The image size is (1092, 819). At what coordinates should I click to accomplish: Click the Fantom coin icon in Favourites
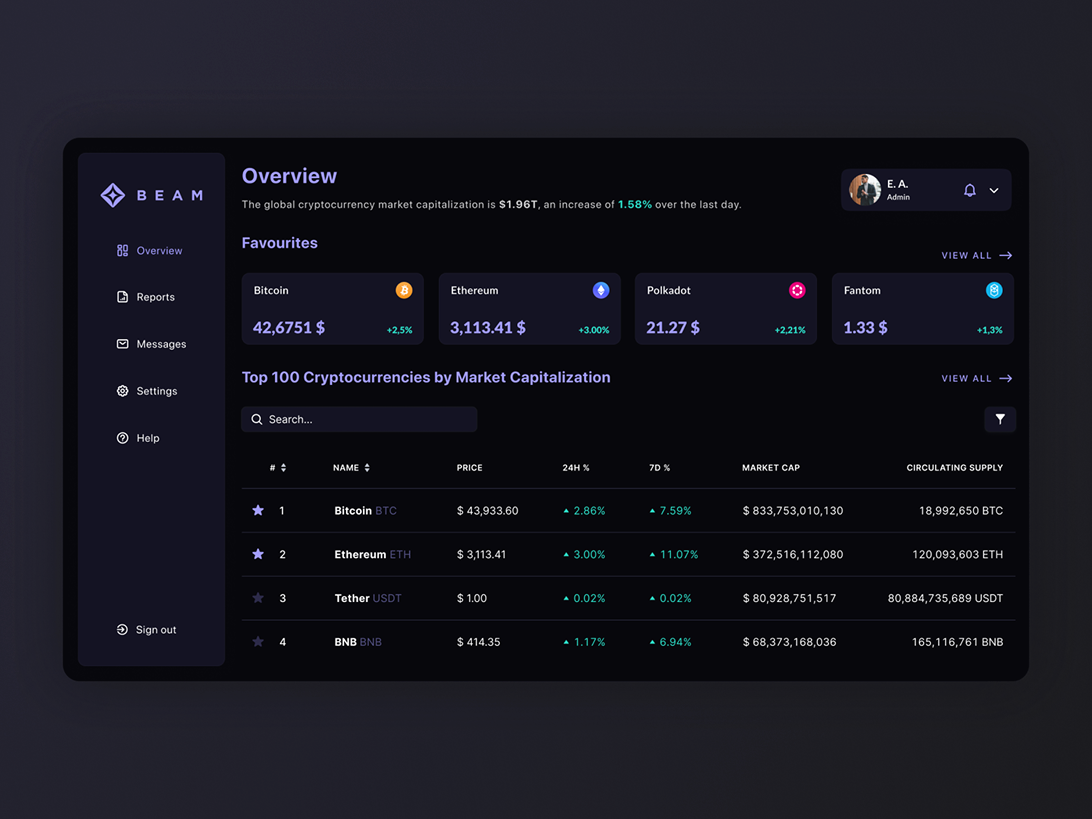(x=994, y=290)
